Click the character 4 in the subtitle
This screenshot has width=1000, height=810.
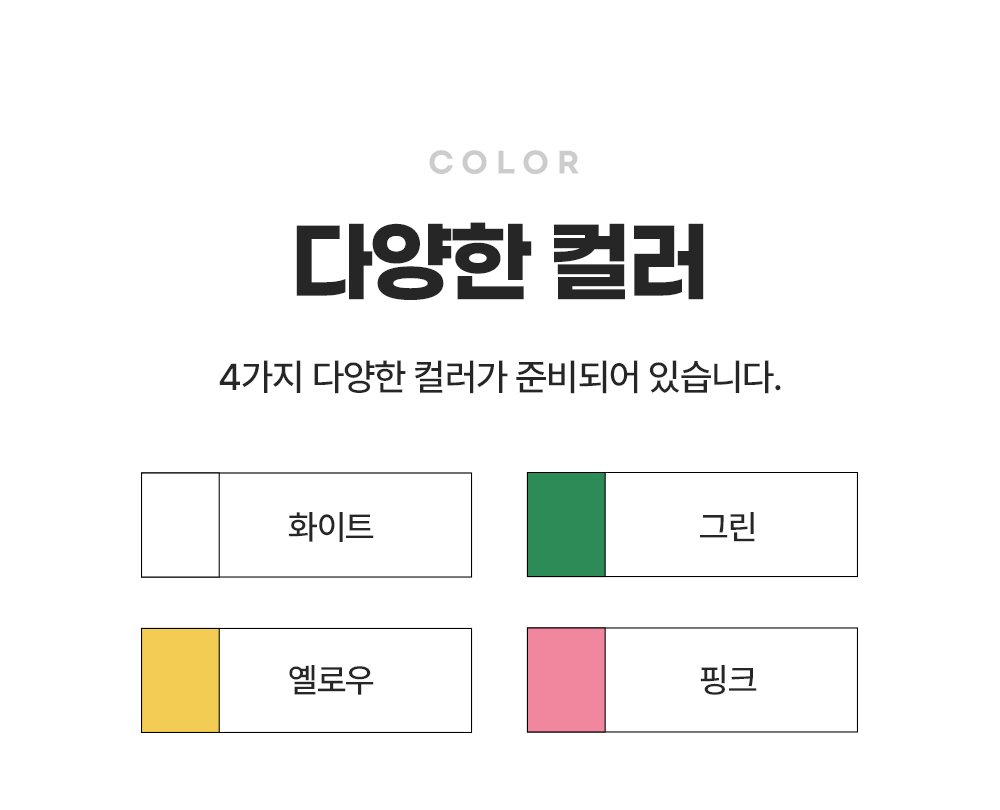(x=229, y=378)
